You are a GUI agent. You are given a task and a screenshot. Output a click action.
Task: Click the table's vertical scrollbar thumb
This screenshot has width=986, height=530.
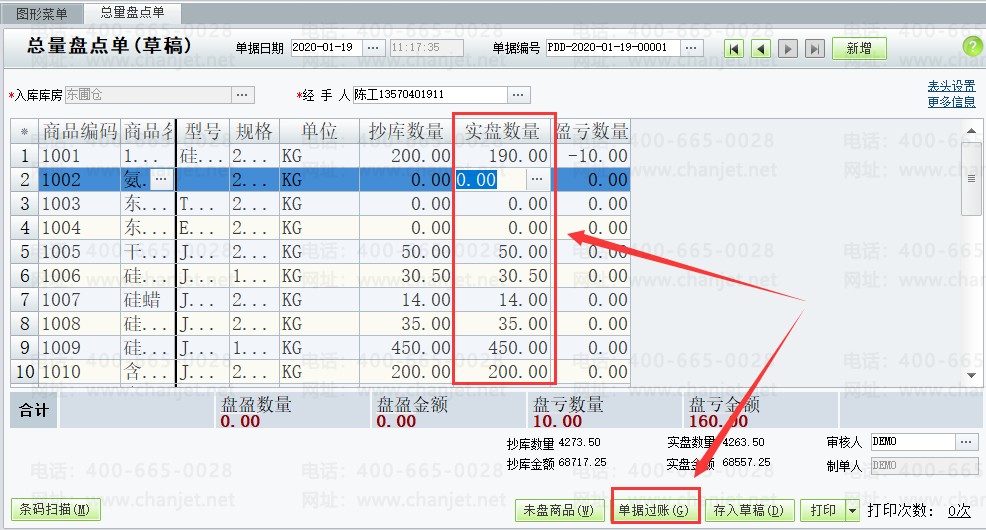tap(970, 177)
